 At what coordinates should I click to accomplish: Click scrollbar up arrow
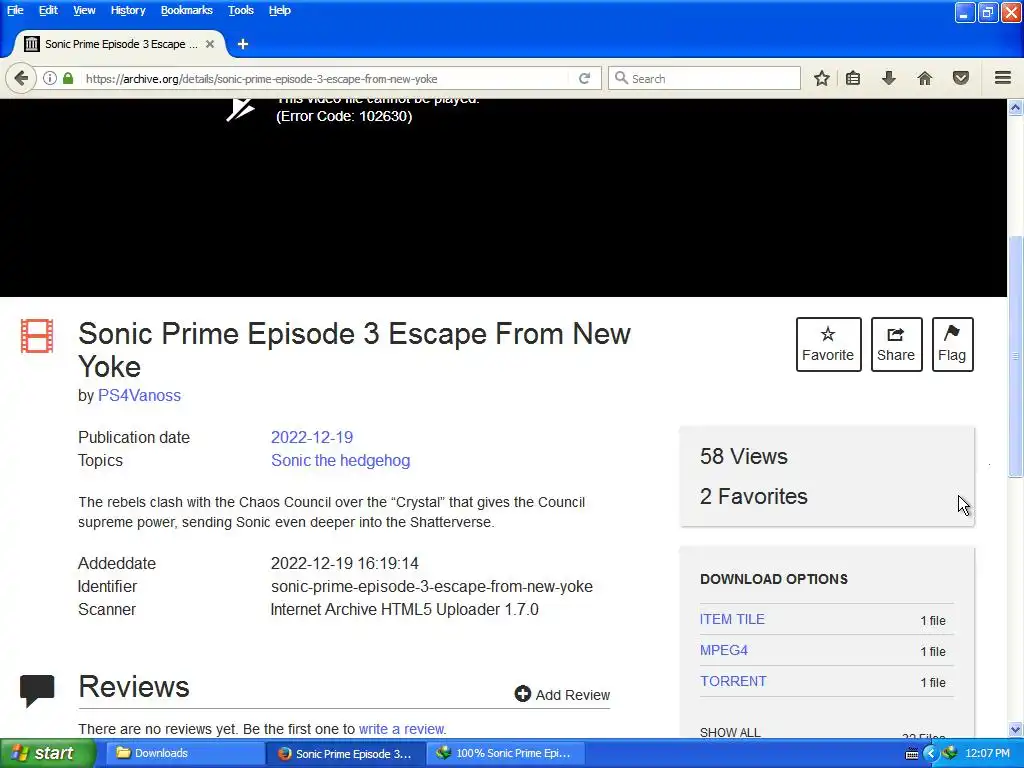point(1016,107)
